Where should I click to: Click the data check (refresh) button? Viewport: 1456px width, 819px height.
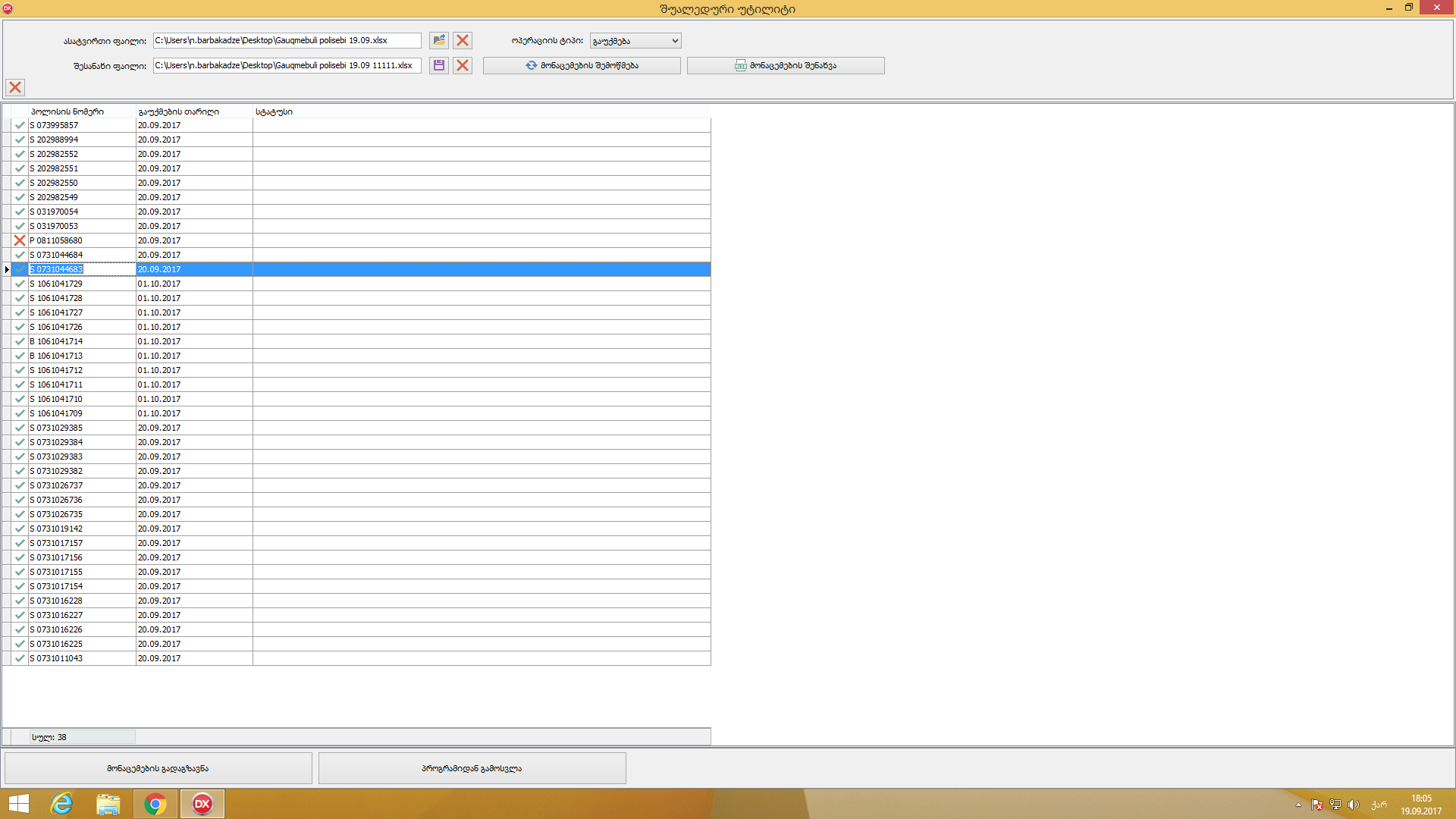point(582,65)
